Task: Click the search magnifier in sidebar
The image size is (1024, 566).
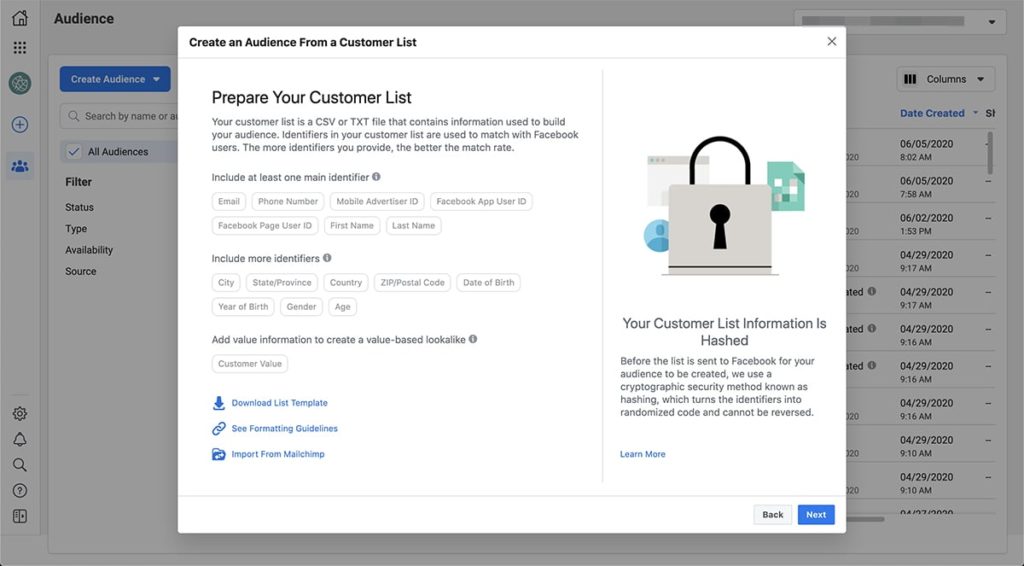Action: pos(20,465)
